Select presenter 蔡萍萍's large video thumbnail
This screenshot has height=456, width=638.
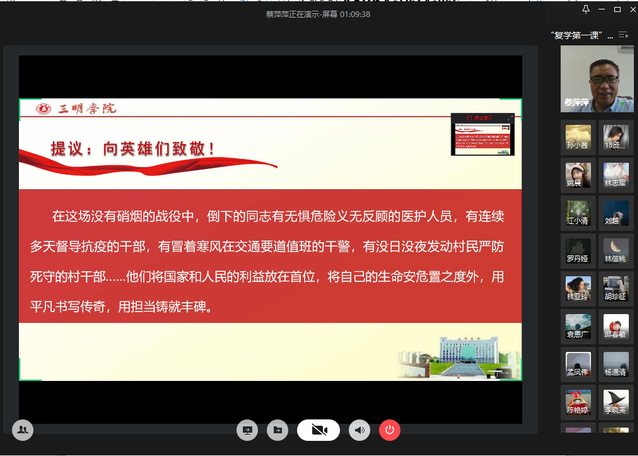pyautogui.click(x=597, y=80)
